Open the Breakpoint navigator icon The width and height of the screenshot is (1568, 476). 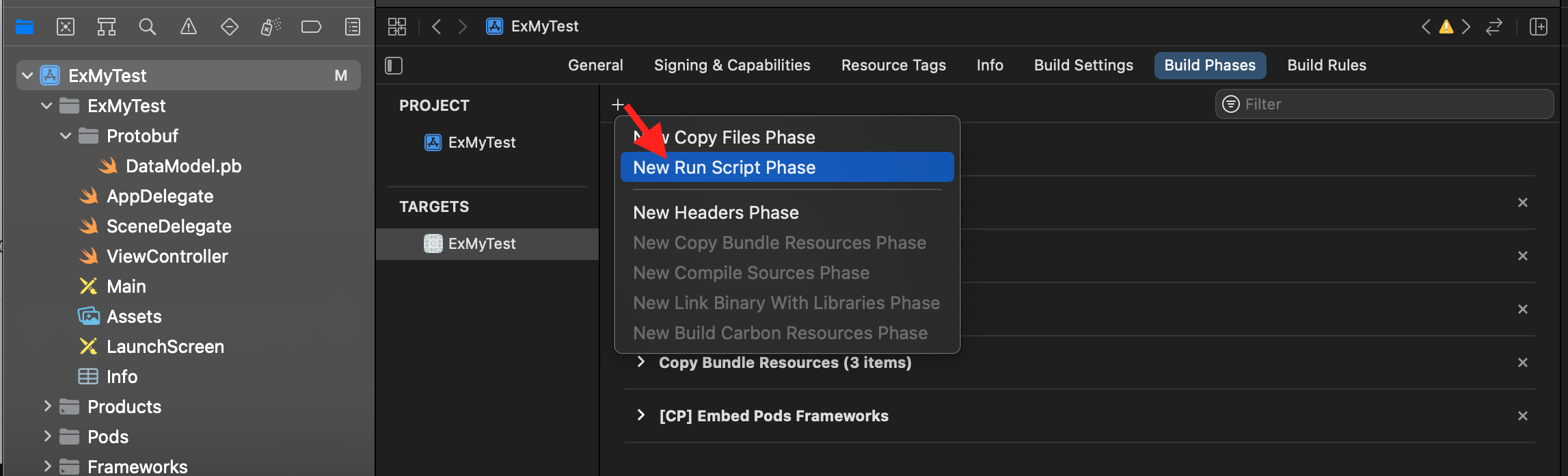point(311,27)
